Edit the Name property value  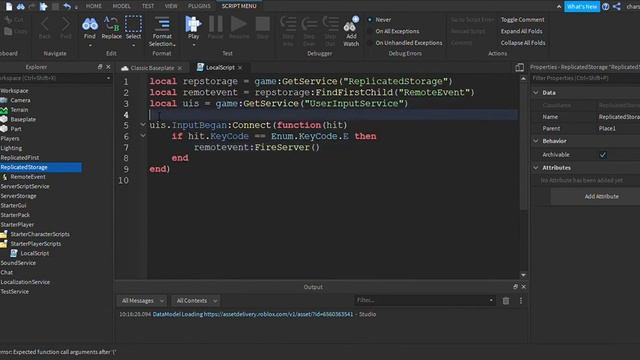pos(618,117)
